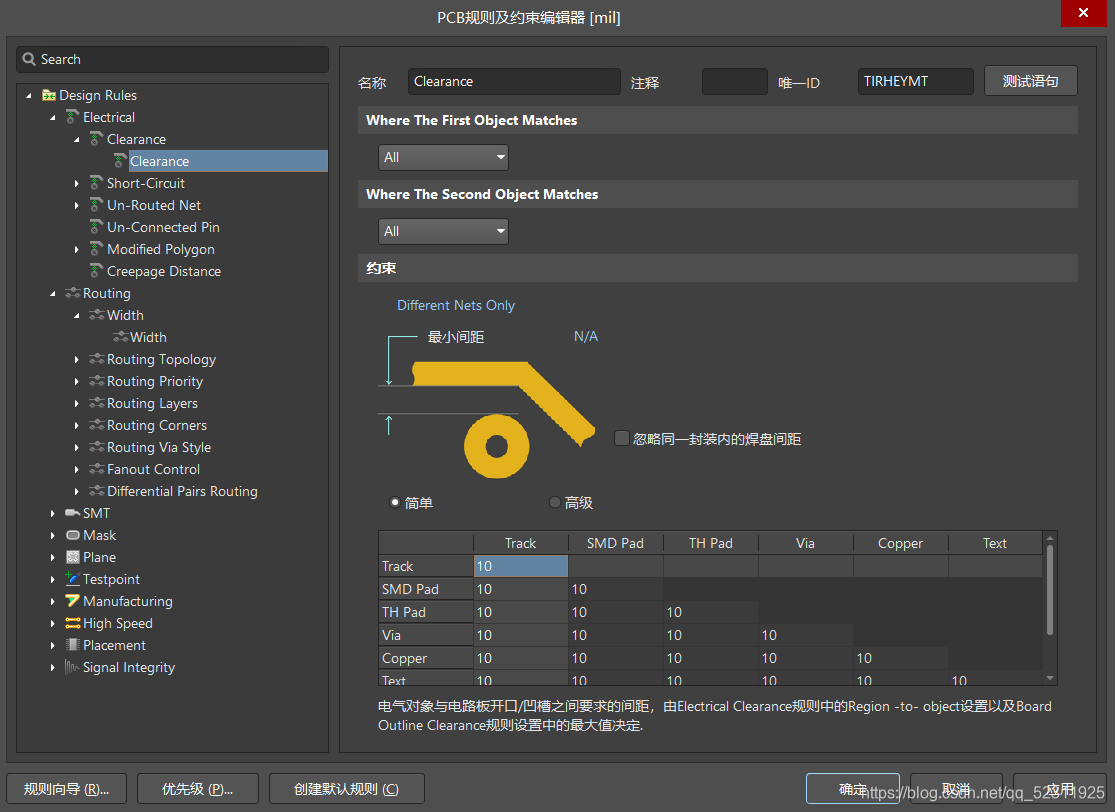Click the High Speed category icon
This screenshot has width=1115, height=812.
[72, 623]
